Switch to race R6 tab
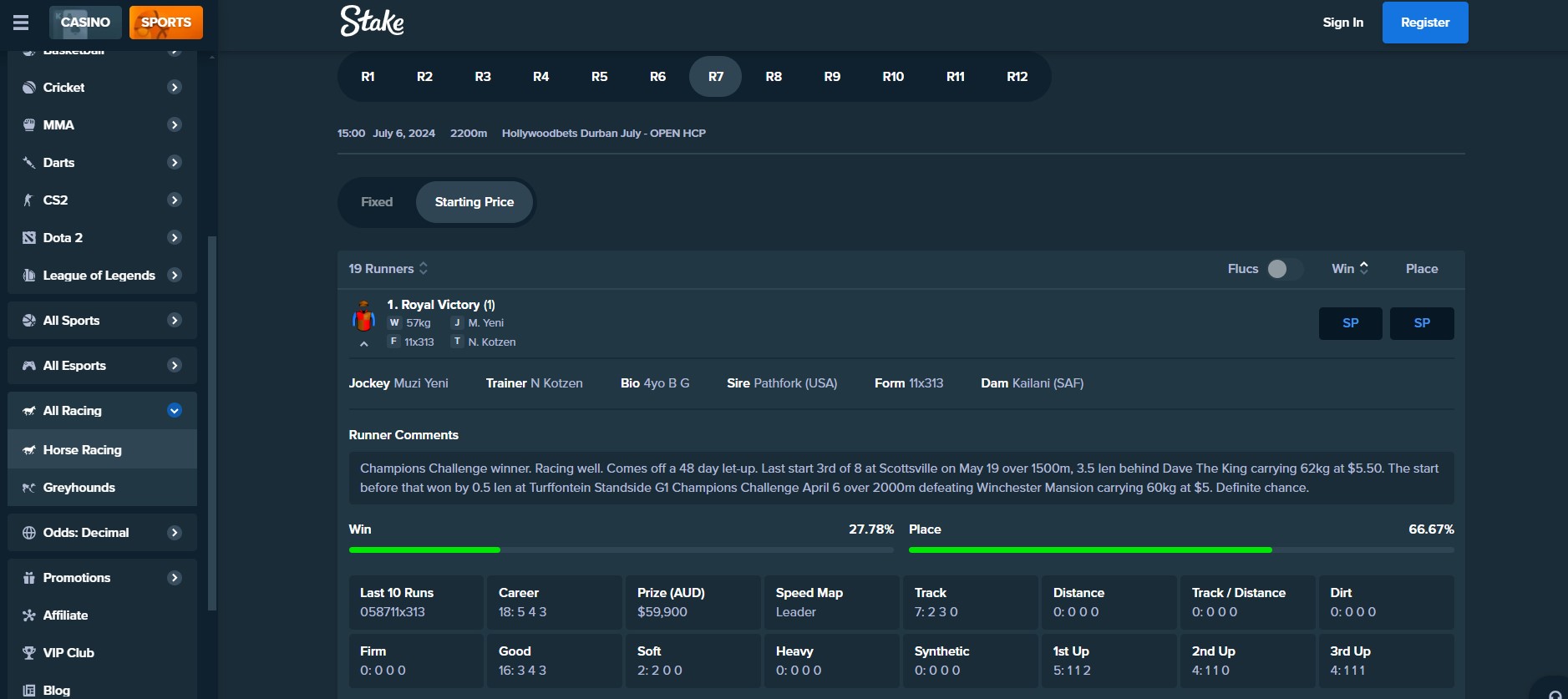The image size is (1568, 699). pos(657,76)
